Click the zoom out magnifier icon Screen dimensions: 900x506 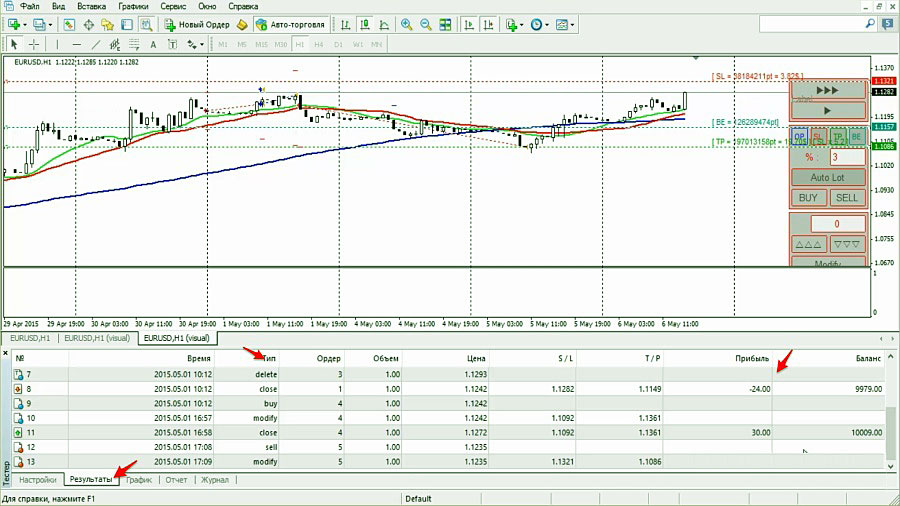coord(427,24)
